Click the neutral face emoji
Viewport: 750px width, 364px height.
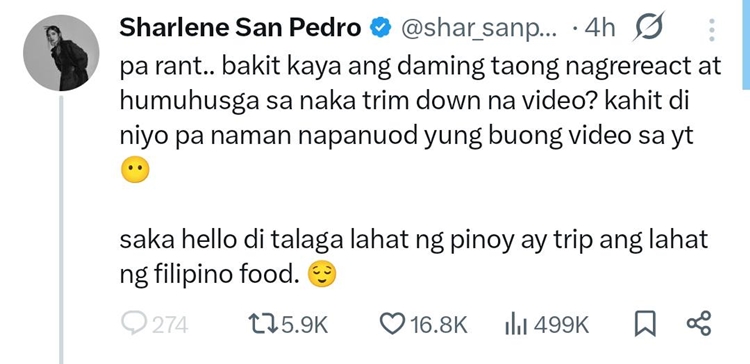(135, 171)
